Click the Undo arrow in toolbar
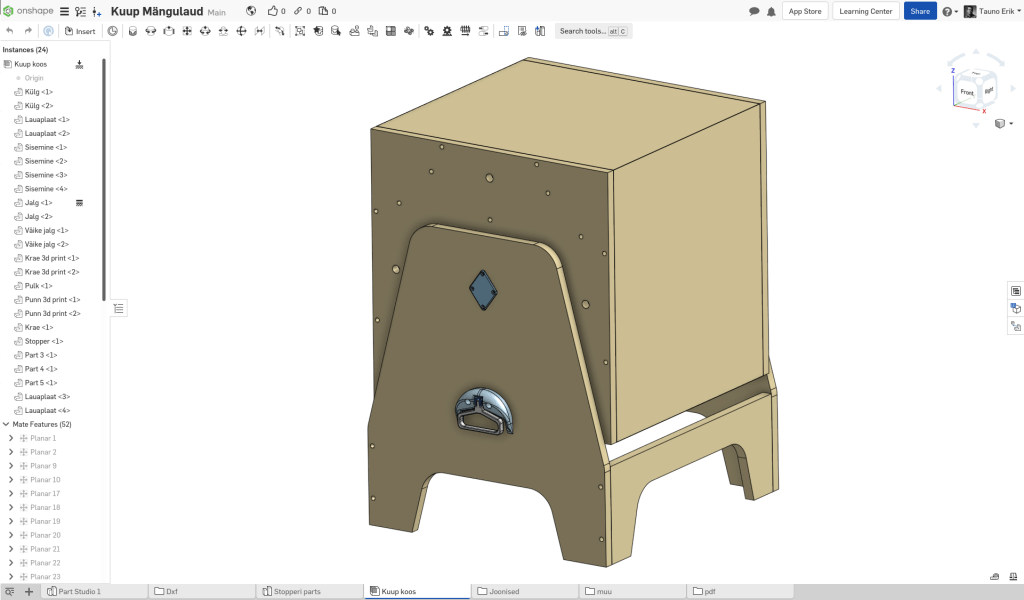Image resolution: width=1024 pixels, height=600 pixels. 10,31
